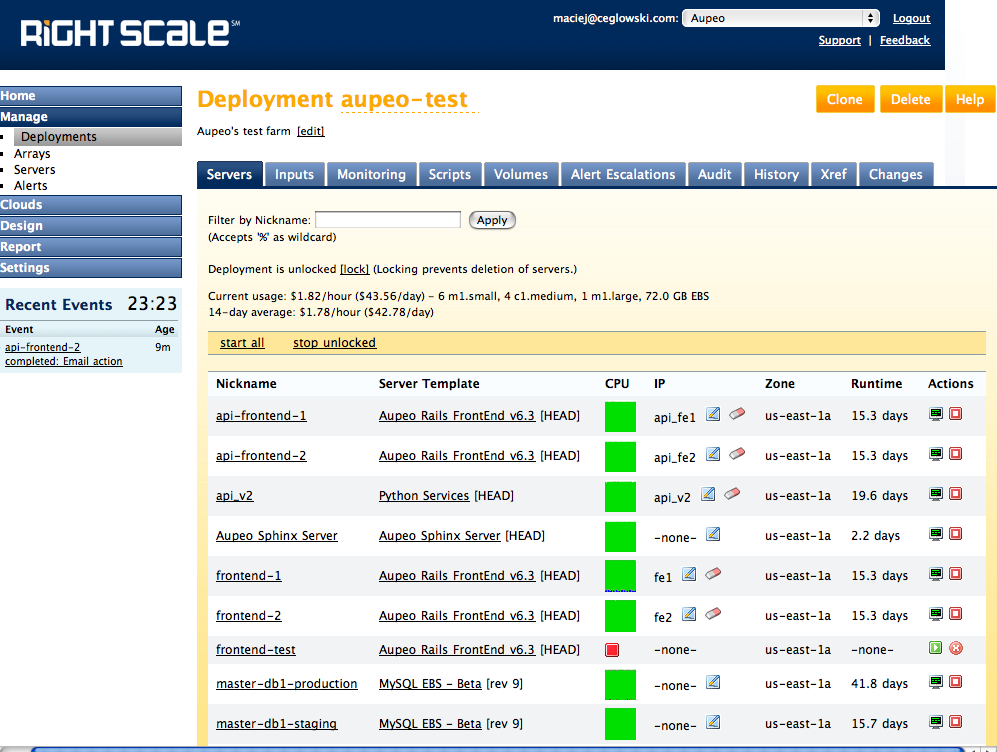Click start all servers link
997x752 pixels.
pos(242,343)
